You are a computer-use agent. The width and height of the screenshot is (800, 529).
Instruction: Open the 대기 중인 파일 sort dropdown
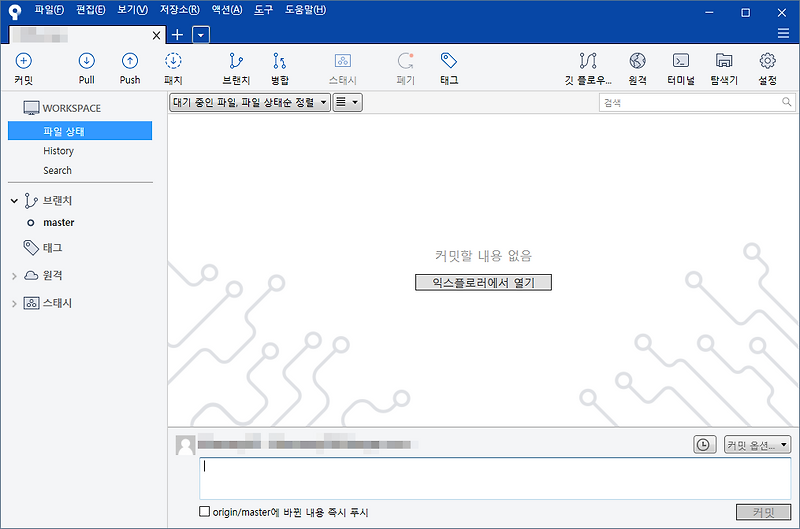click(x=249, y=103)
